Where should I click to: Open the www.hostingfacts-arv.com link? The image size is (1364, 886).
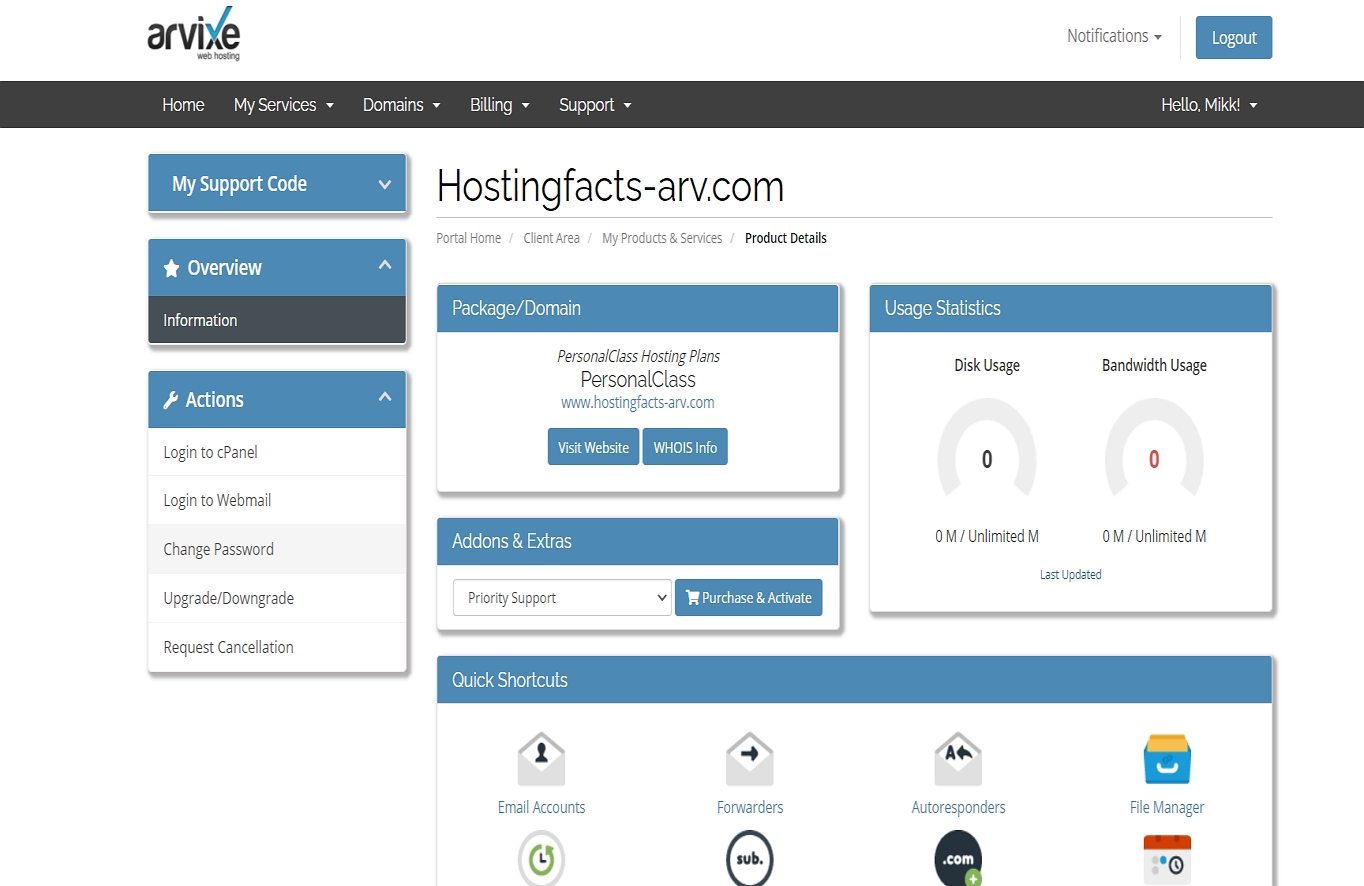pos(637,402)
